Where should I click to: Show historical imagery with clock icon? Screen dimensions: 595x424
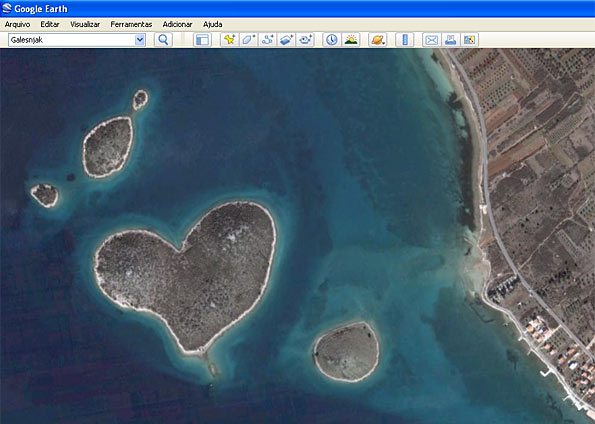tap(332, 39)
